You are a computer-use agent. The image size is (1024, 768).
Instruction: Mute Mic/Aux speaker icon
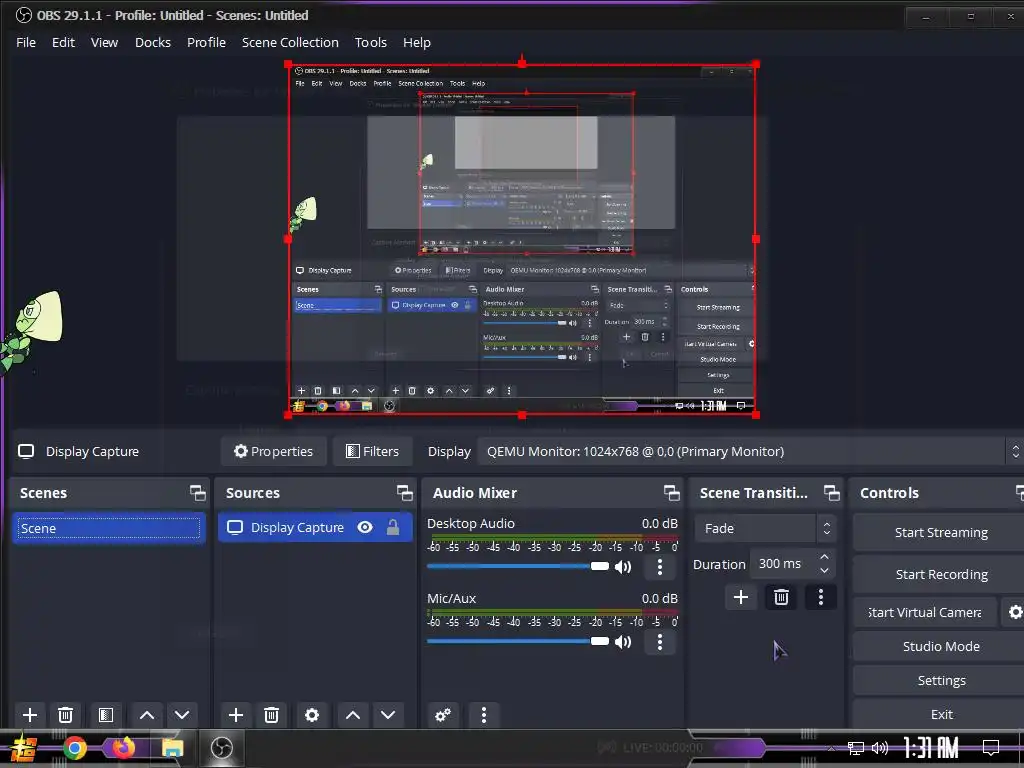point(622,642)
